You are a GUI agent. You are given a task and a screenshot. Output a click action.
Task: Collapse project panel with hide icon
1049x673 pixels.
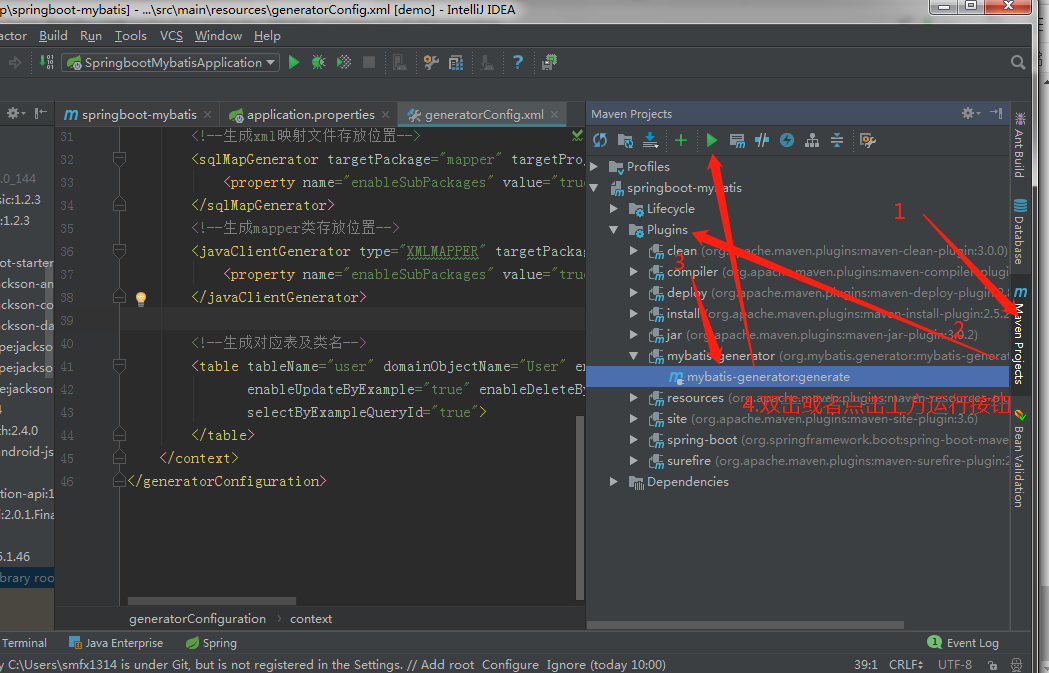41,113
